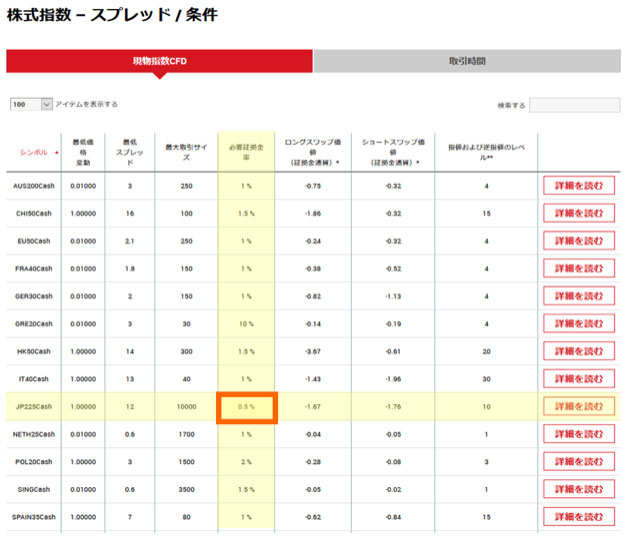Click the limit level 20 for HK50Cash
The height and width of the screenshot is (536, 630).
(x=486, y=351)
